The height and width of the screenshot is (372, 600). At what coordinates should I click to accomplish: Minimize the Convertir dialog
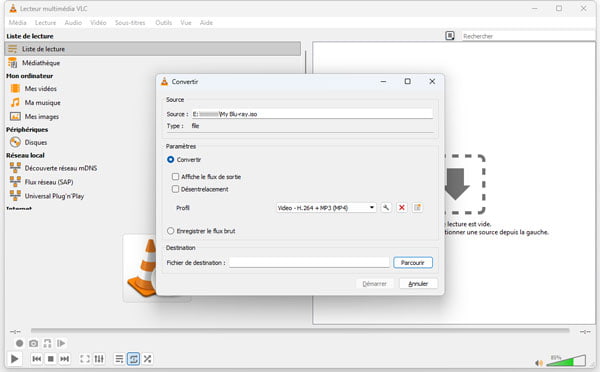(383, 82)
